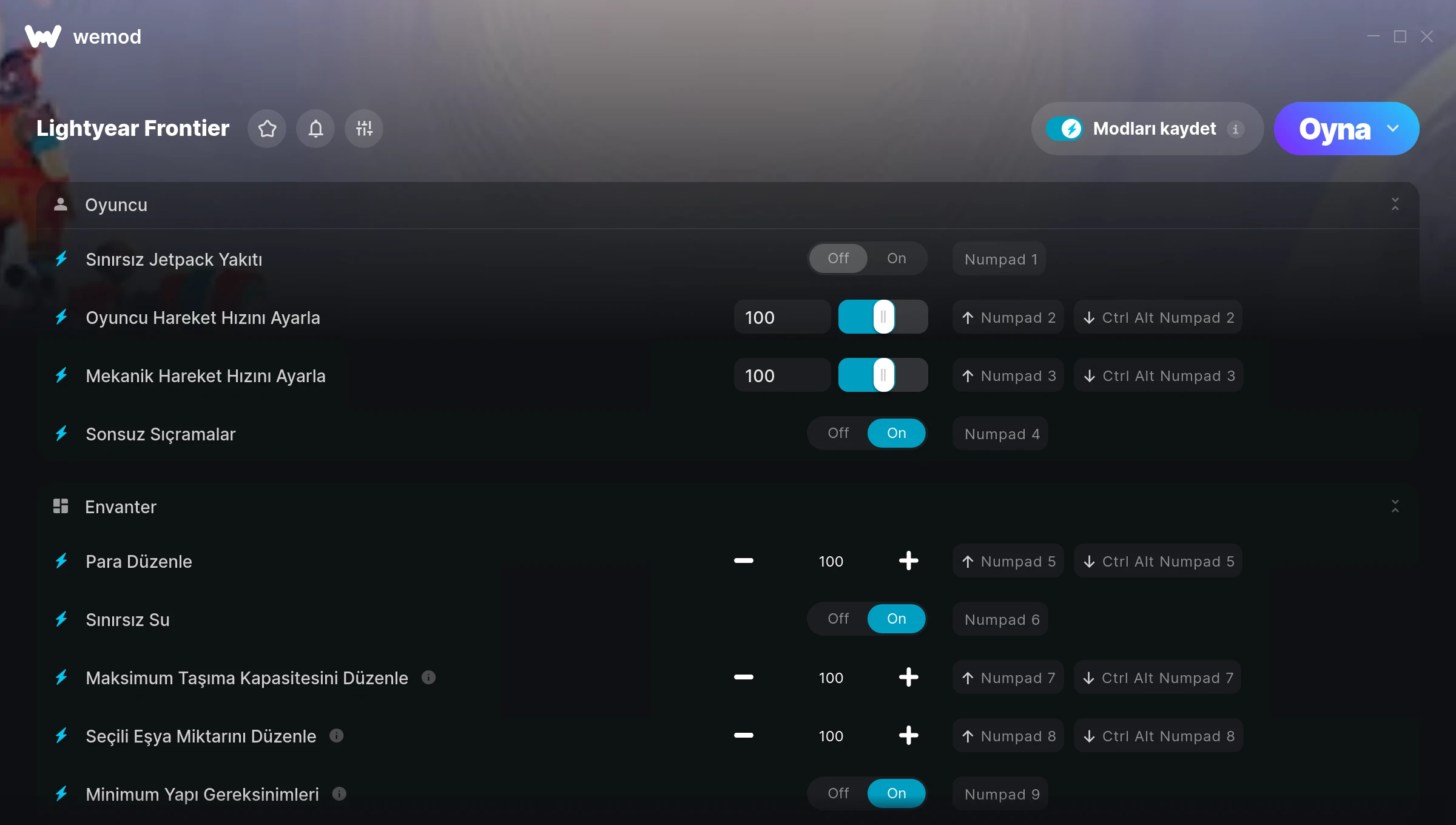Viewport: 1456px width, 825px height.
Task: Open the Oyna dropdown arrow
Action: [1393, 129]
